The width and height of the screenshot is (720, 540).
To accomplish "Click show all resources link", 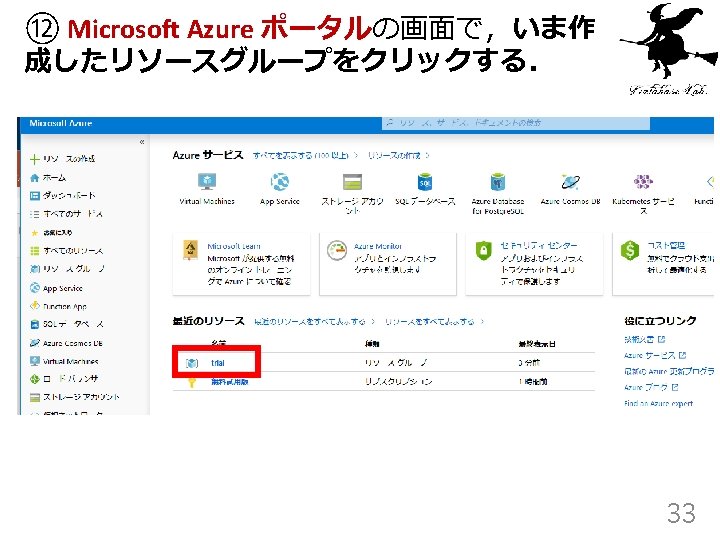I will [x=429, y=322].
